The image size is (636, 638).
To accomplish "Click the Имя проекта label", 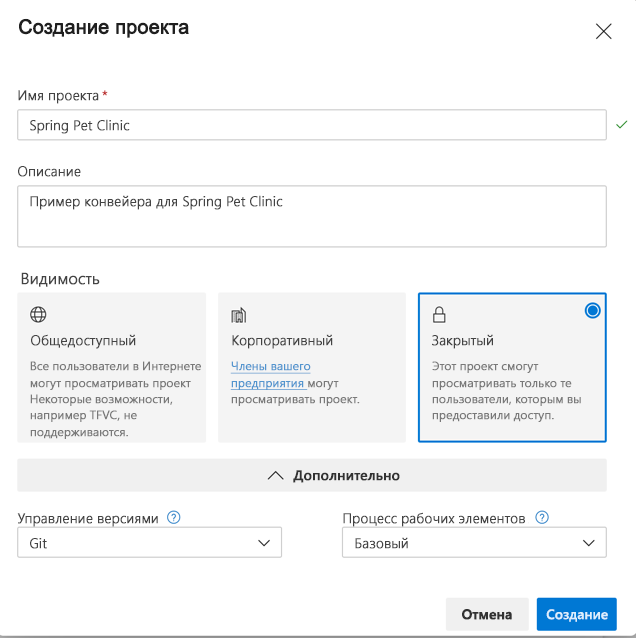I will coord(58,96).
